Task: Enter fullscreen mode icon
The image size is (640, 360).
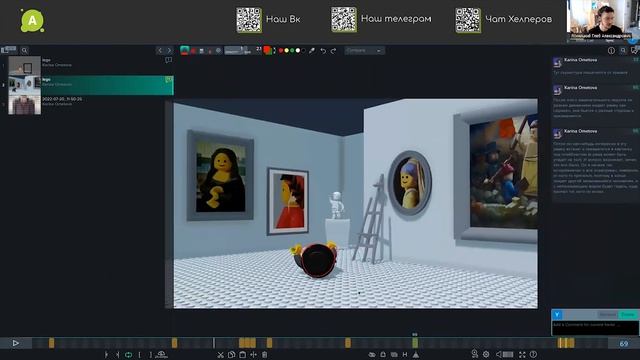Action: point(522,354)
